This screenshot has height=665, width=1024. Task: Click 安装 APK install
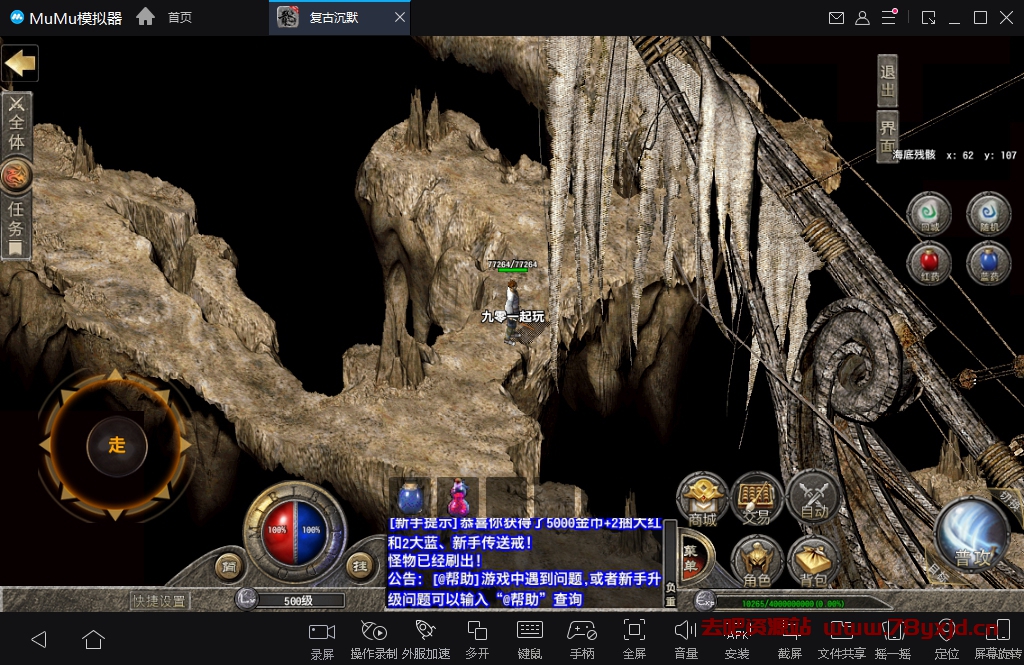click(737, 640)
